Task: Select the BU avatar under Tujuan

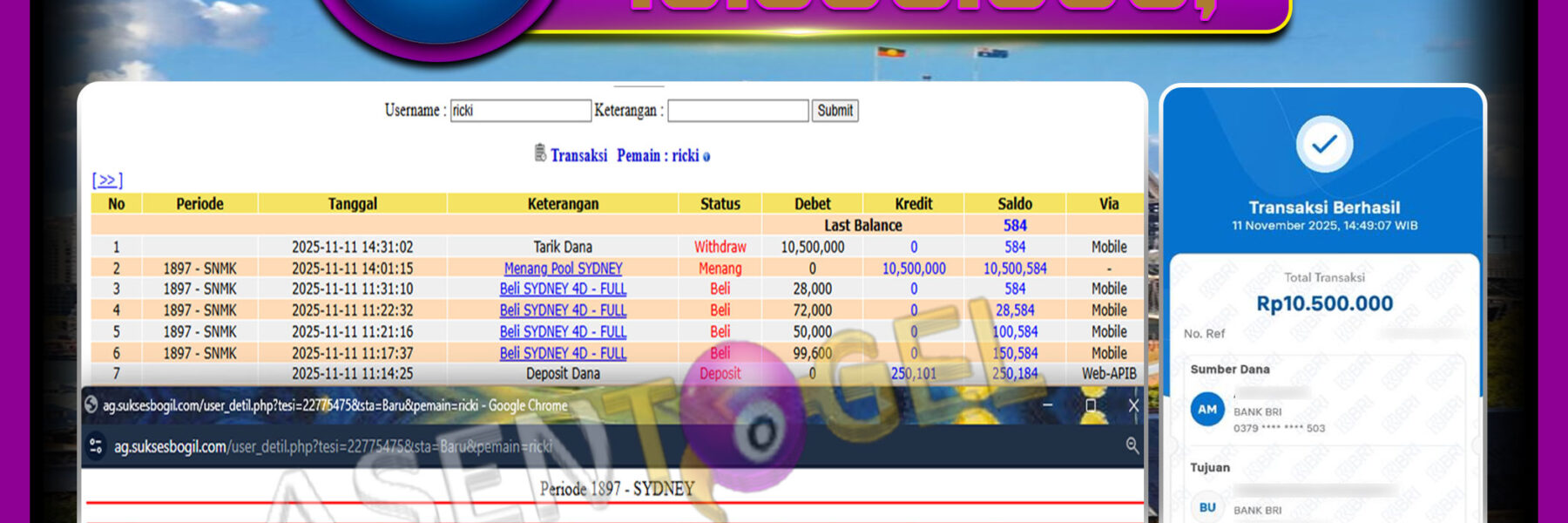Action: (x=1207, y=507)
